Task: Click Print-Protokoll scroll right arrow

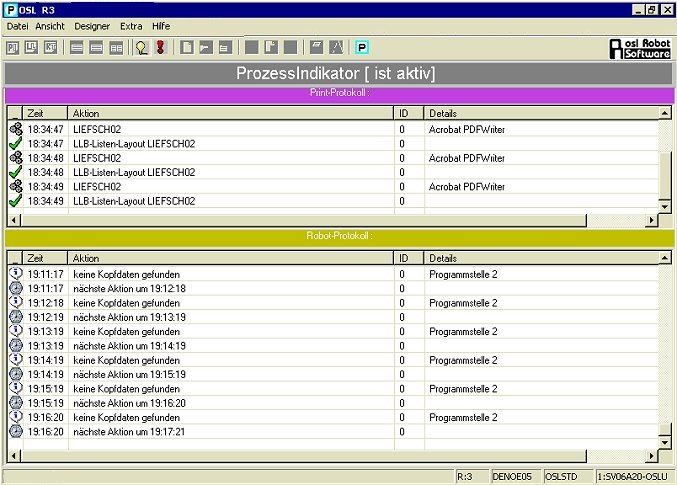Action: pyautogui.click(x=652, y=220)
